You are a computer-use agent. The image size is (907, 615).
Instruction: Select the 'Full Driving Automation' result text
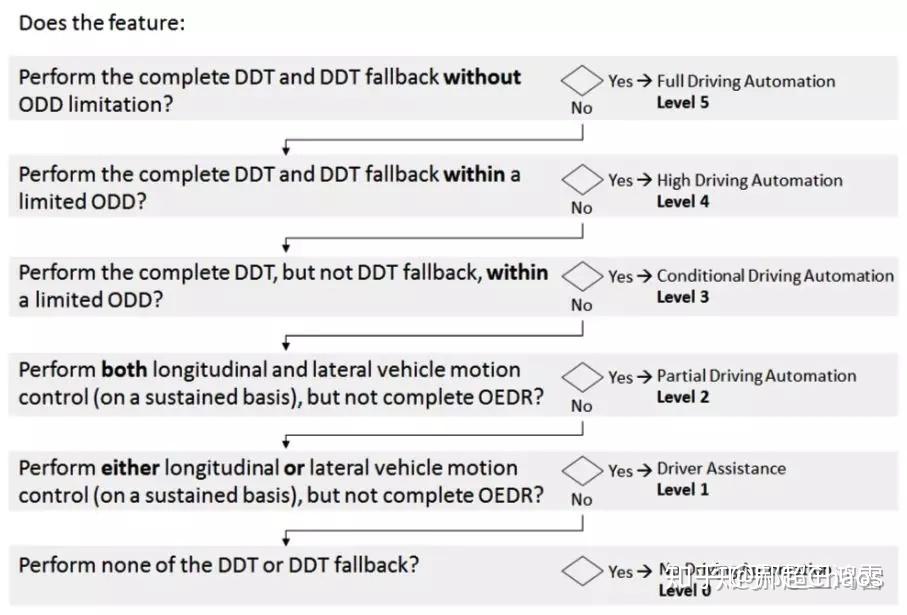[x=745, y=82]
